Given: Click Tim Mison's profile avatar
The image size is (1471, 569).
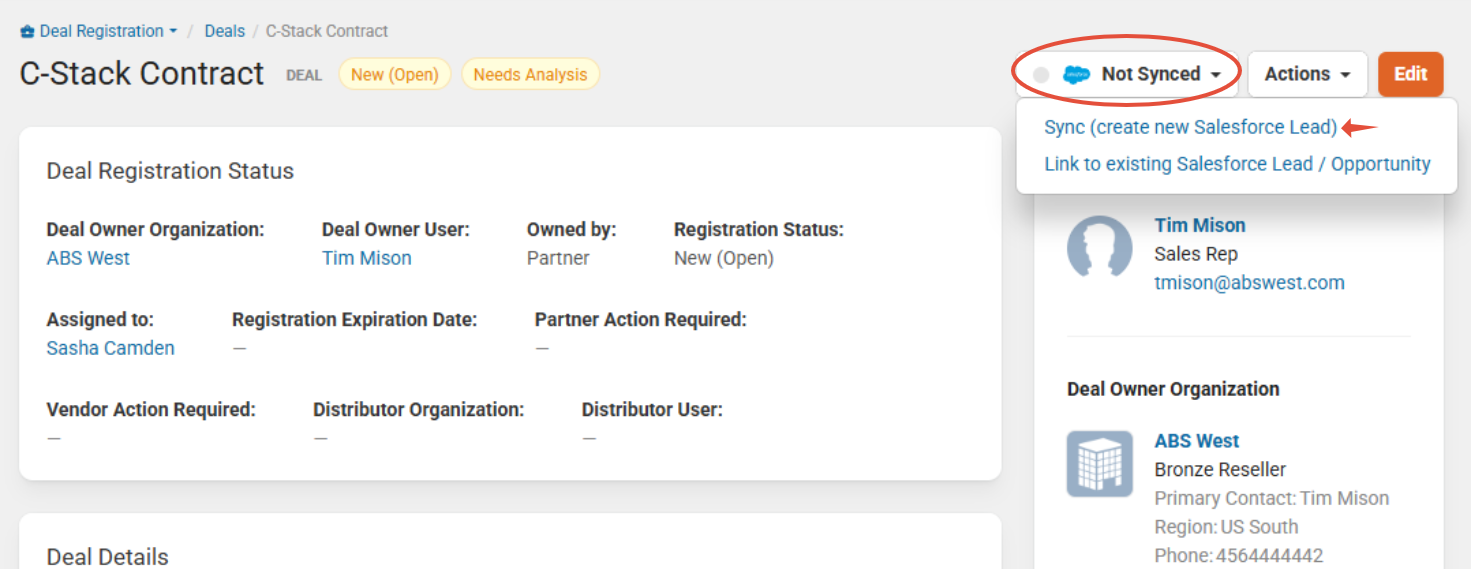Looking at the screenshot, I should (x=1099, y=246).
